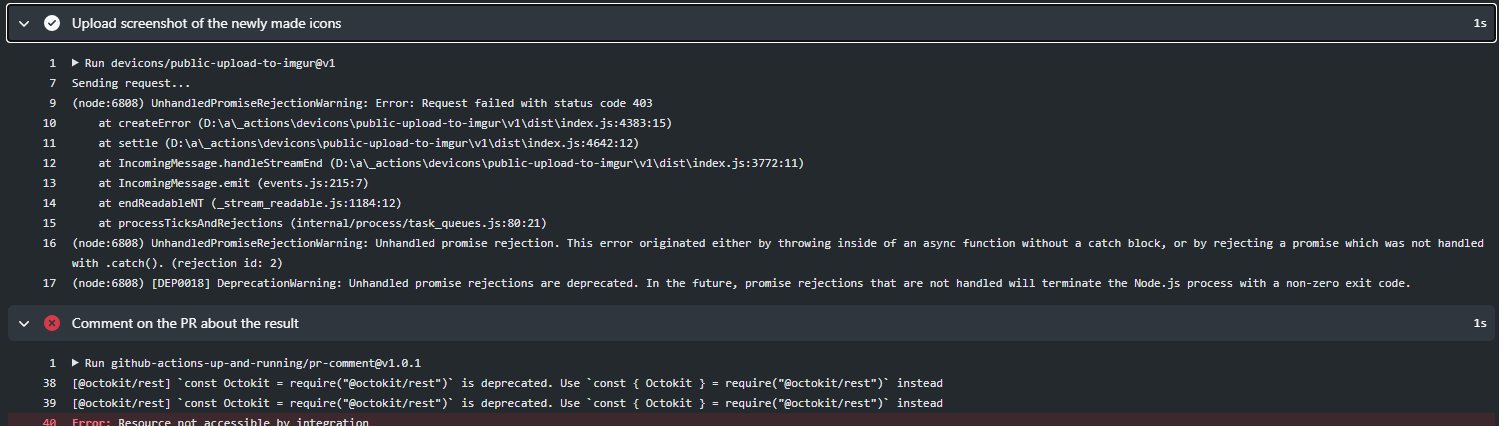Click the highlighted error line number 40
The image size is (1507, 426).
click(x=50, y=422)
